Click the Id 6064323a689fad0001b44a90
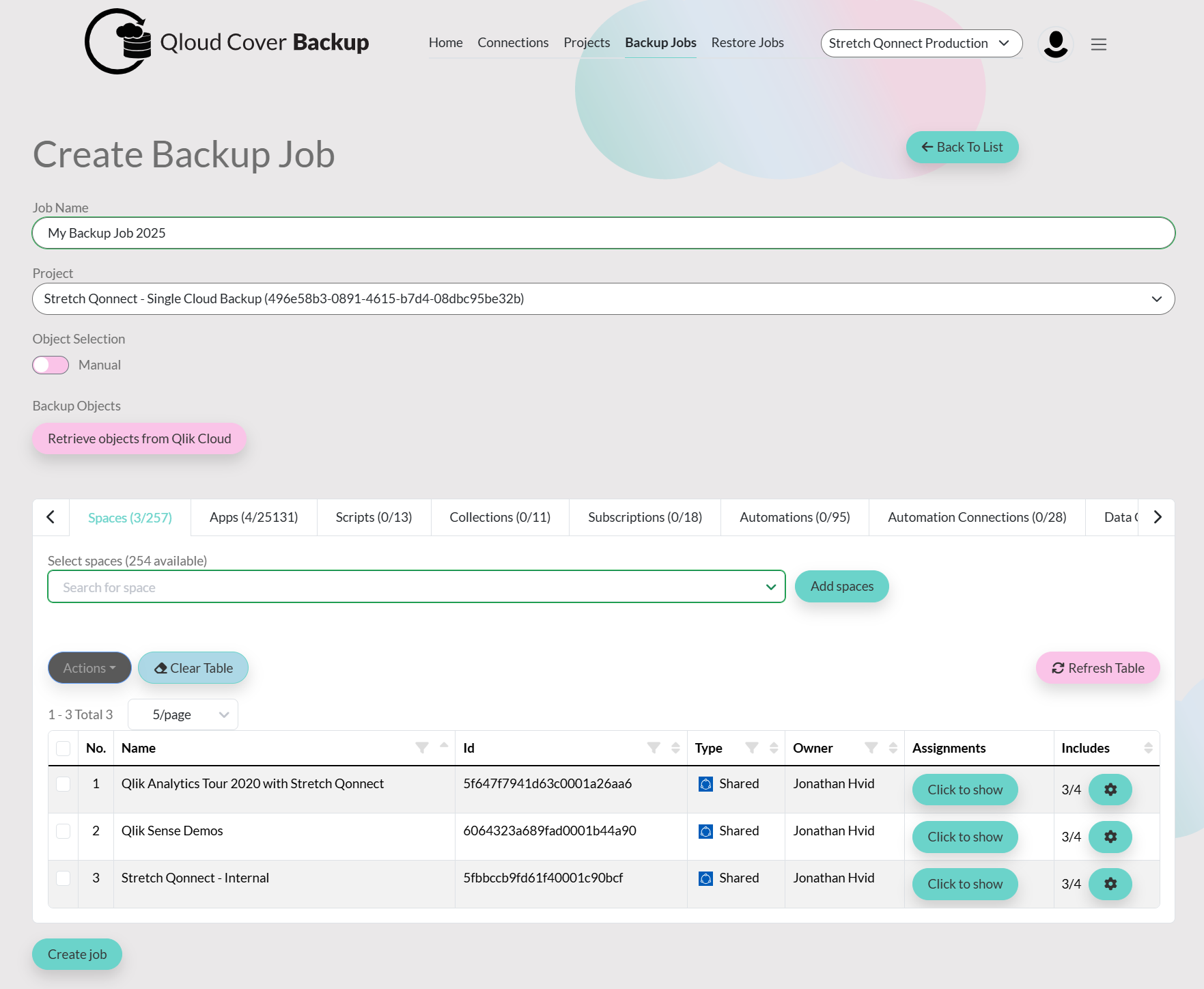1204x989 pixels. pyautogui.click(x=550, y=831)
